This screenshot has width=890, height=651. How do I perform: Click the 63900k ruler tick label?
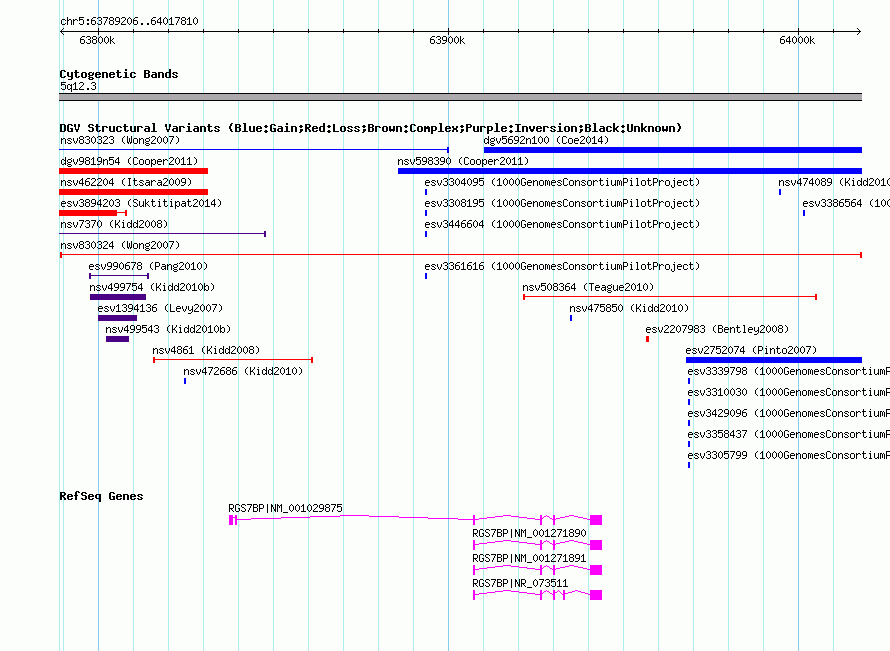(x=447, y=40)
